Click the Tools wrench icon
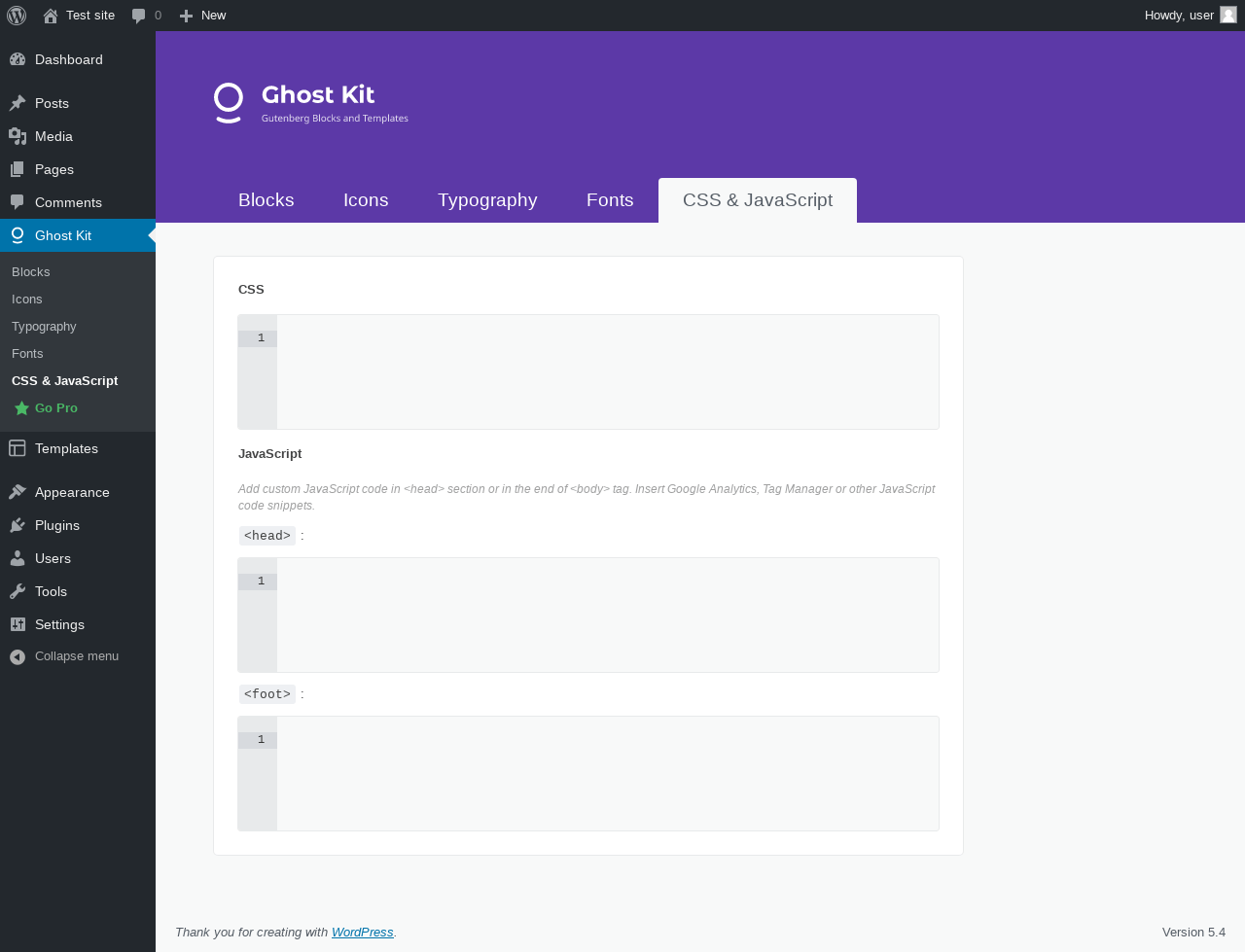 coord(18,591)
